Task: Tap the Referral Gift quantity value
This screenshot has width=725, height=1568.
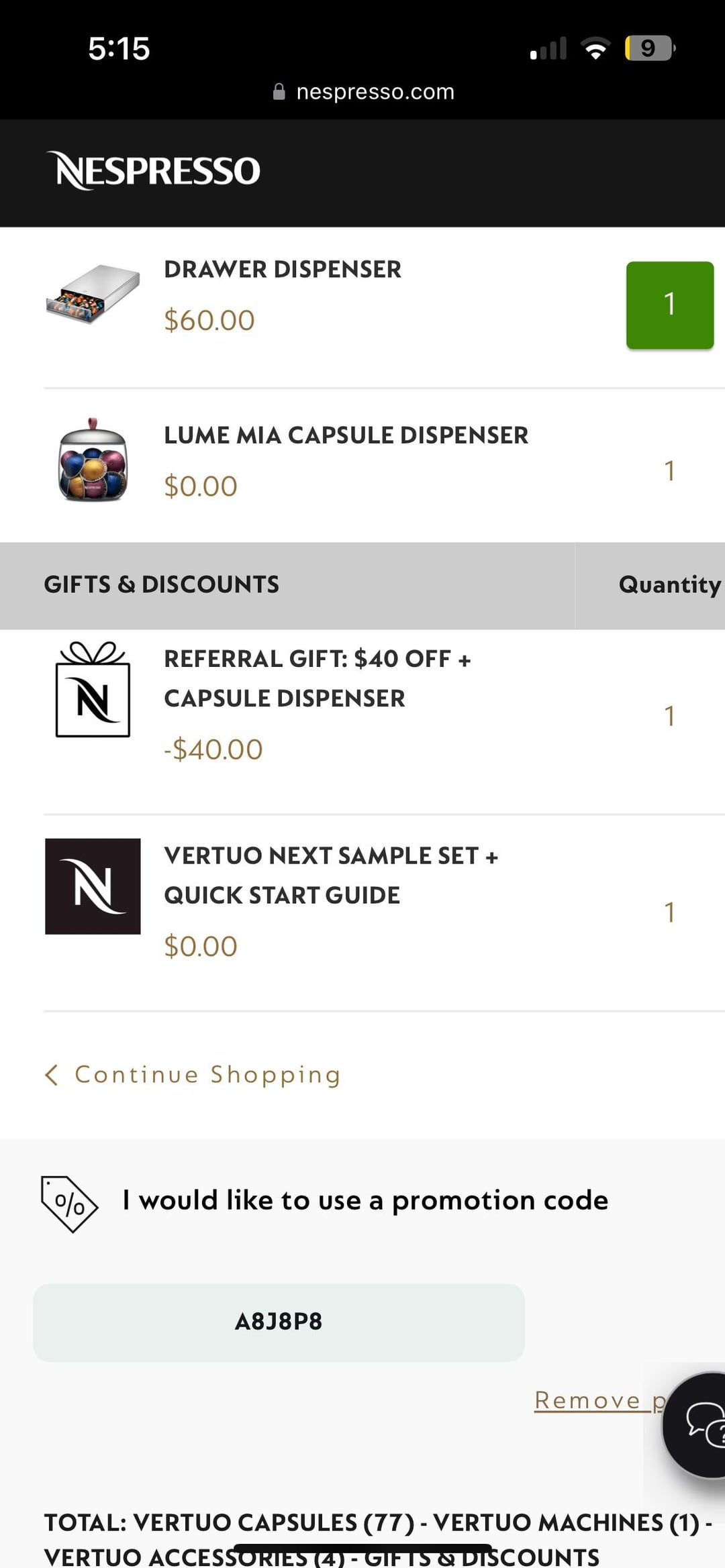Action: 669,716
